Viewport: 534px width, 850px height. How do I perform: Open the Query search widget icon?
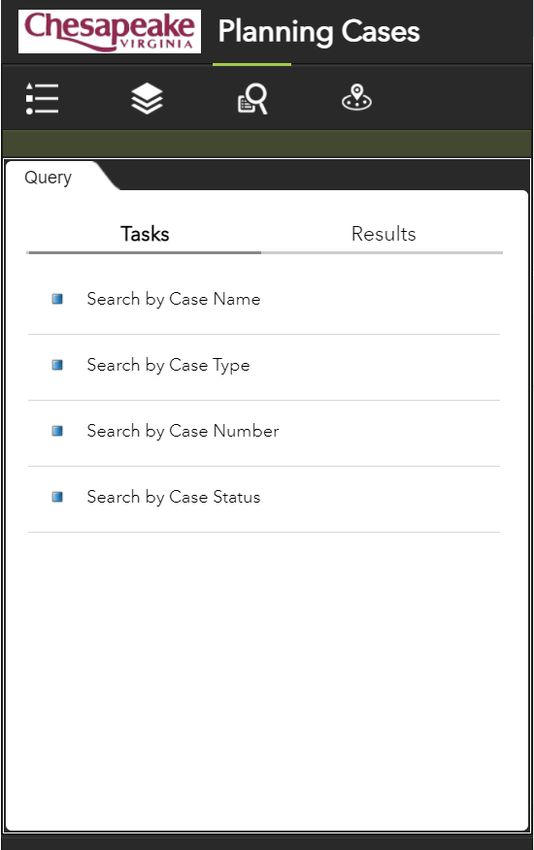pos(252,99)
